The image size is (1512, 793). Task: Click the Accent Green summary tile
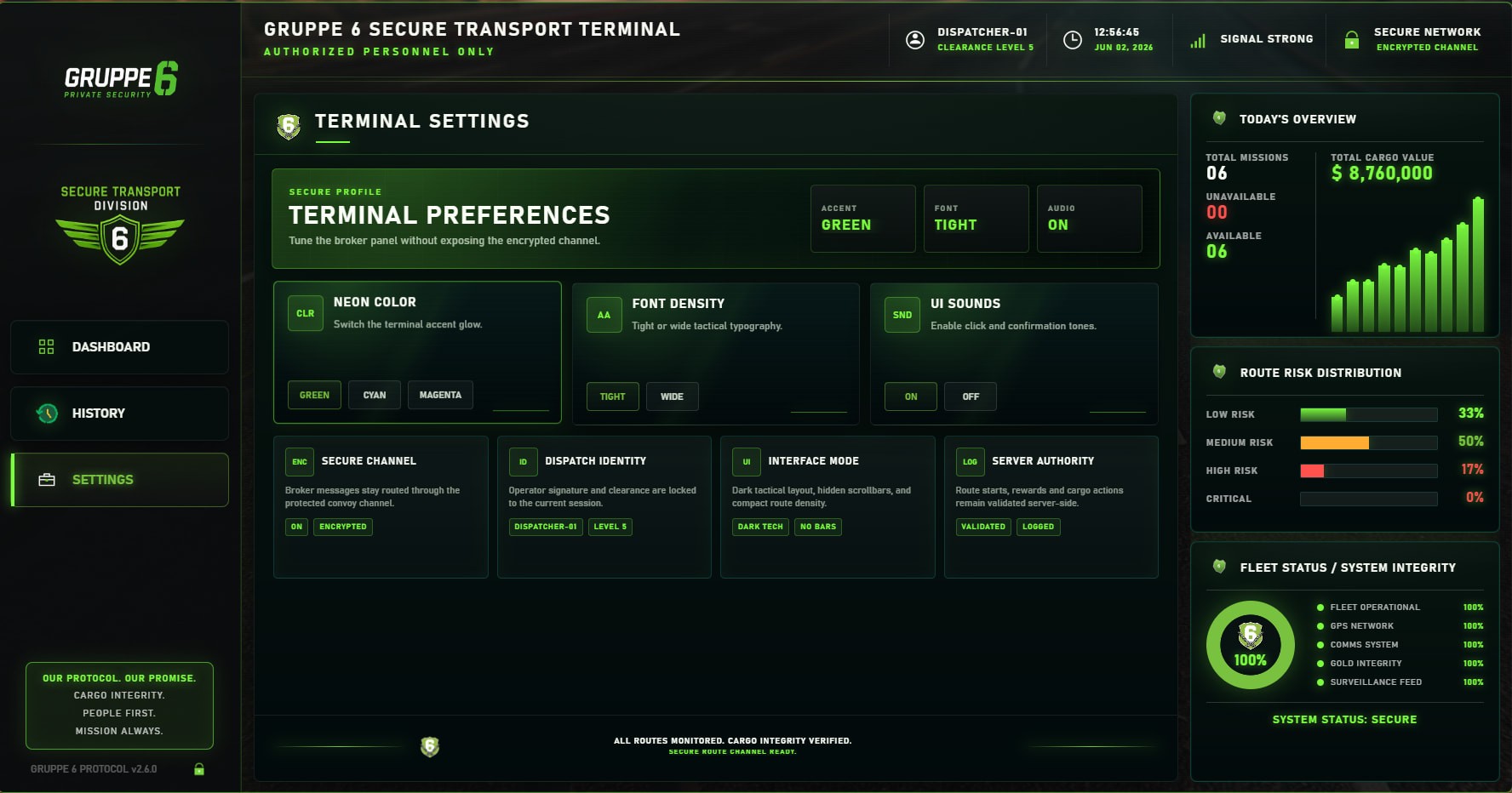(863, 219)
